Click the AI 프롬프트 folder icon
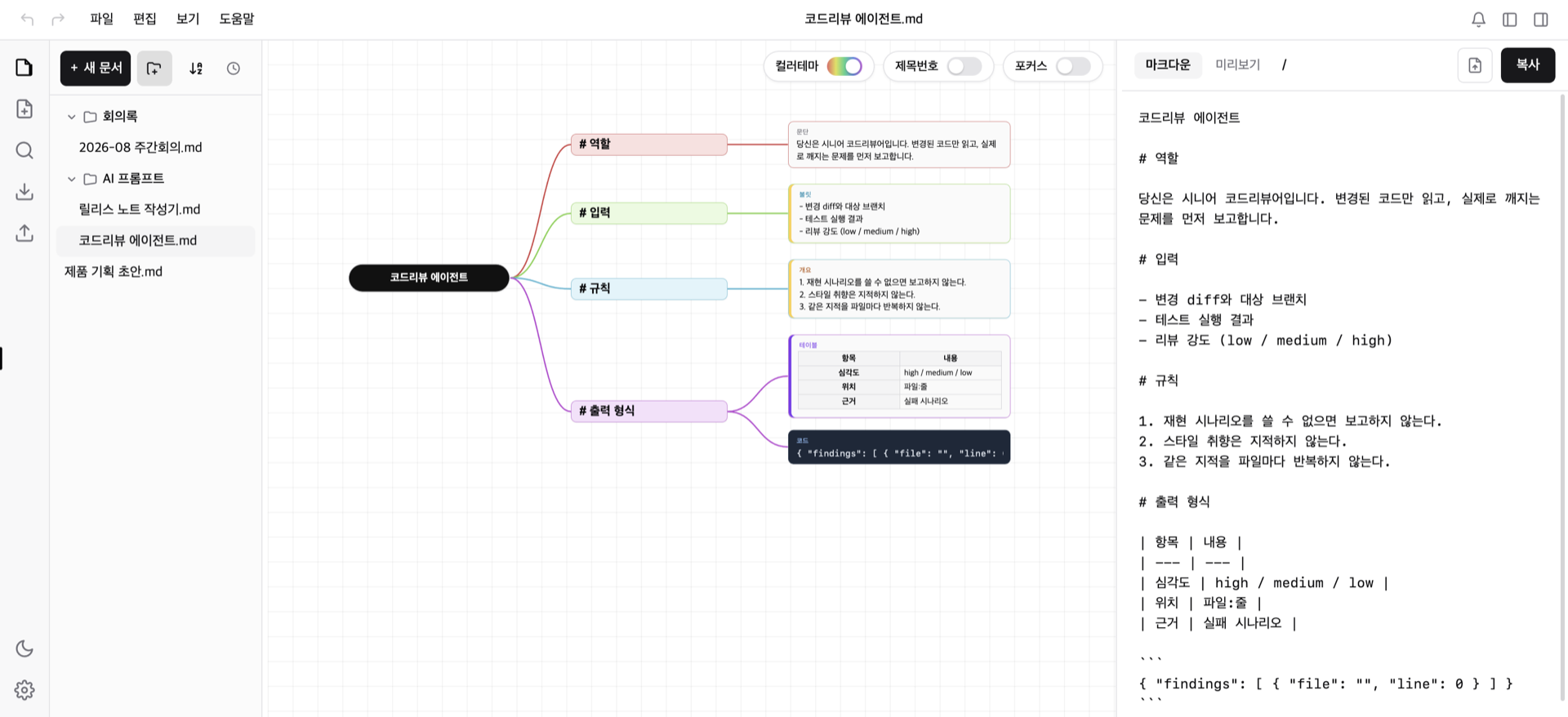 [x=91, y=179]
